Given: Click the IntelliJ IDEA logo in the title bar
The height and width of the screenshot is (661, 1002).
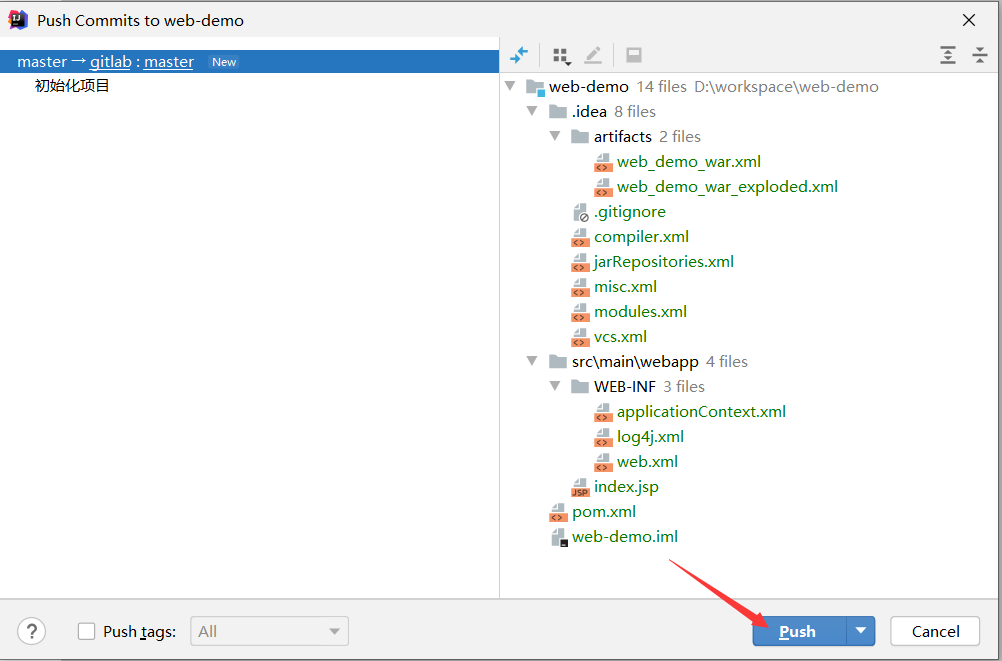Looking at the screenshot, I should (x=17, y=20).
